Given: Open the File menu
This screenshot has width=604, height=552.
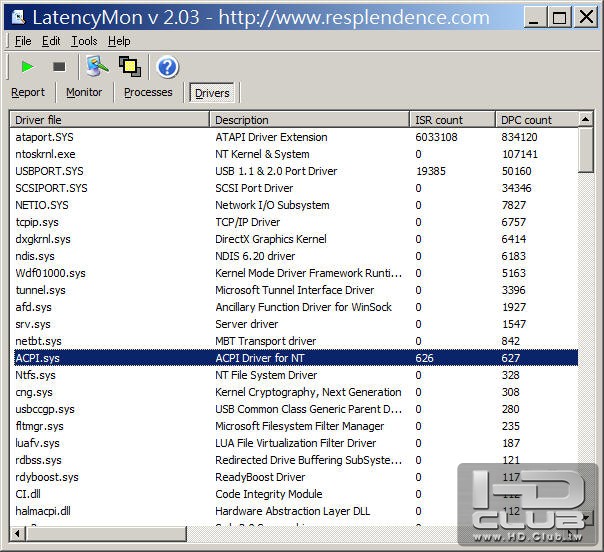Looking at the screenshot, I should coord(23,41).
